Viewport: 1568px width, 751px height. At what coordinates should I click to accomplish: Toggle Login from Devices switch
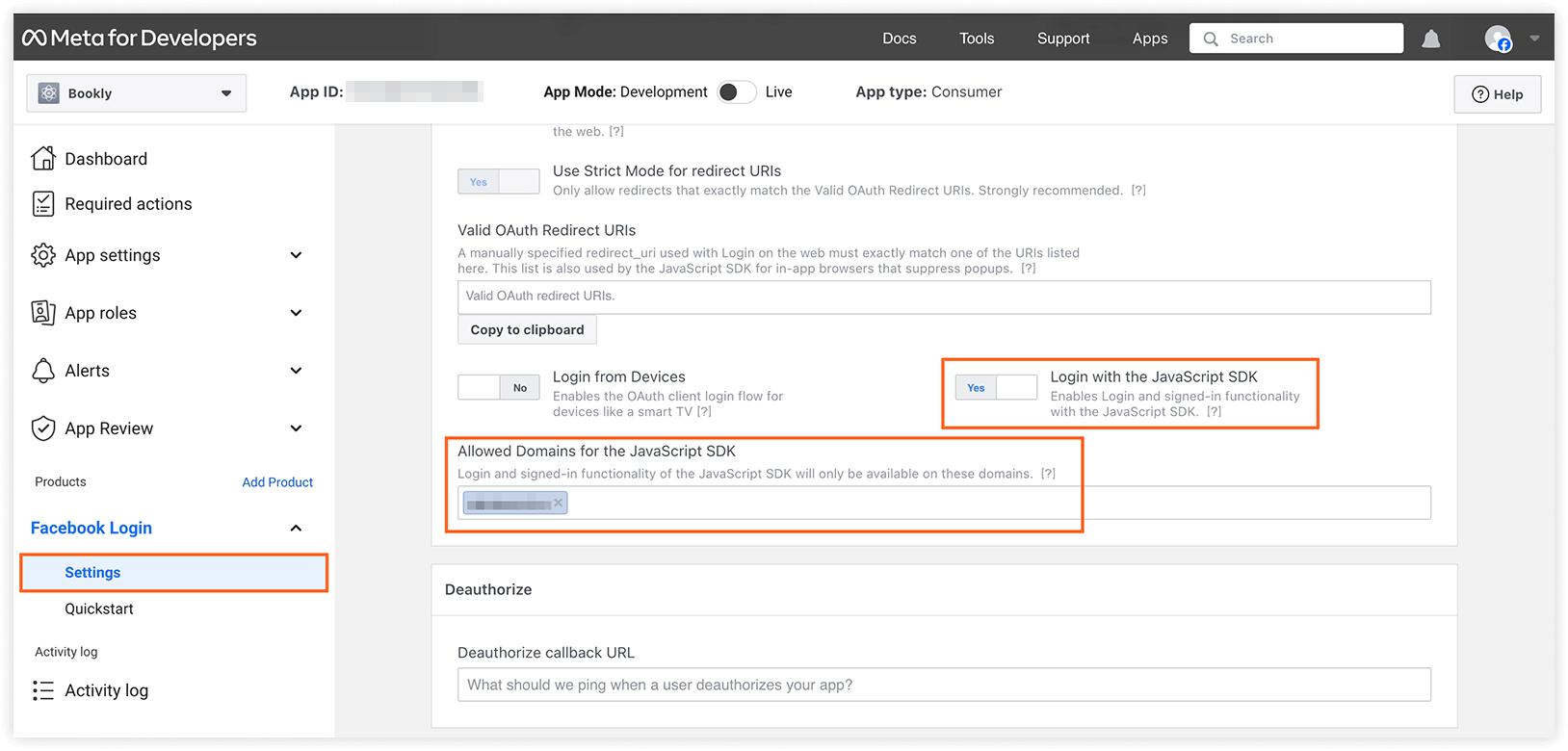(x=499, y=388)
